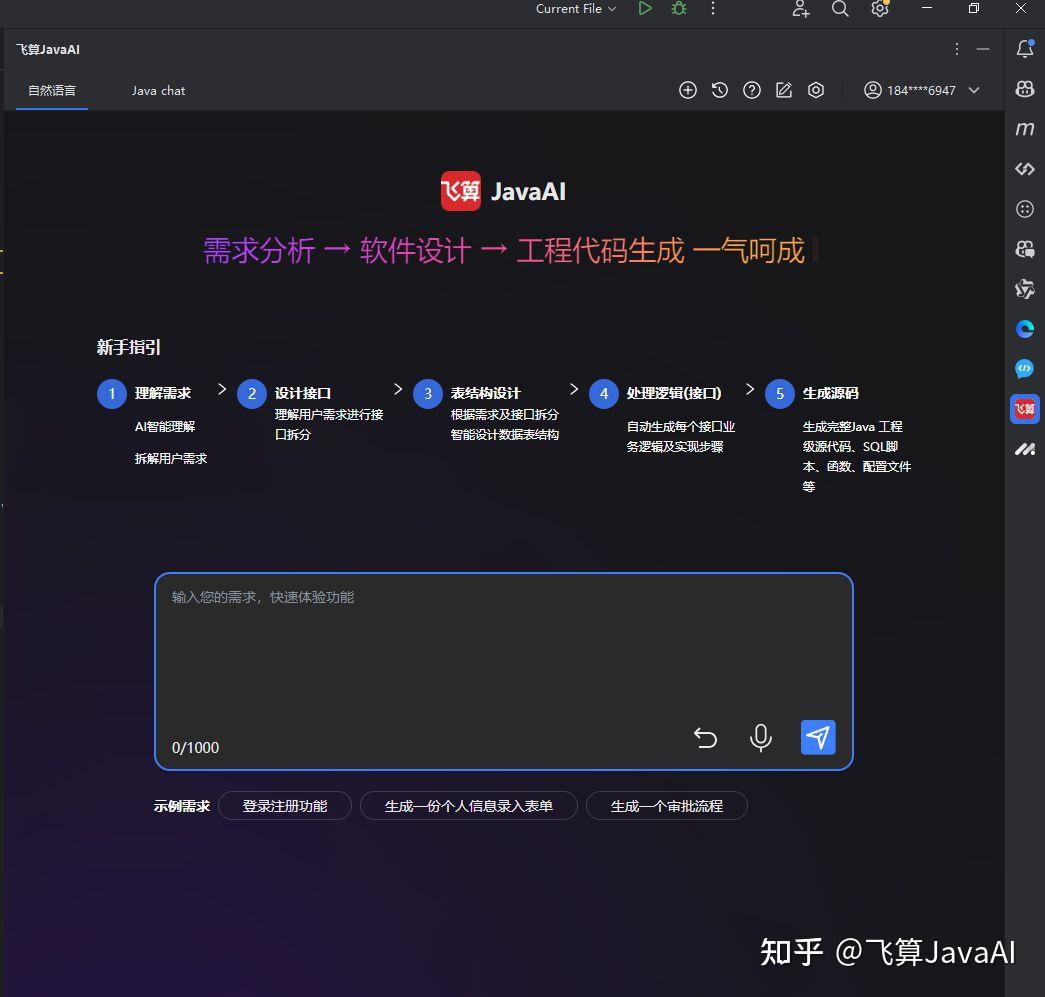Open the Current File run configuration dropdown

[575, 9]
